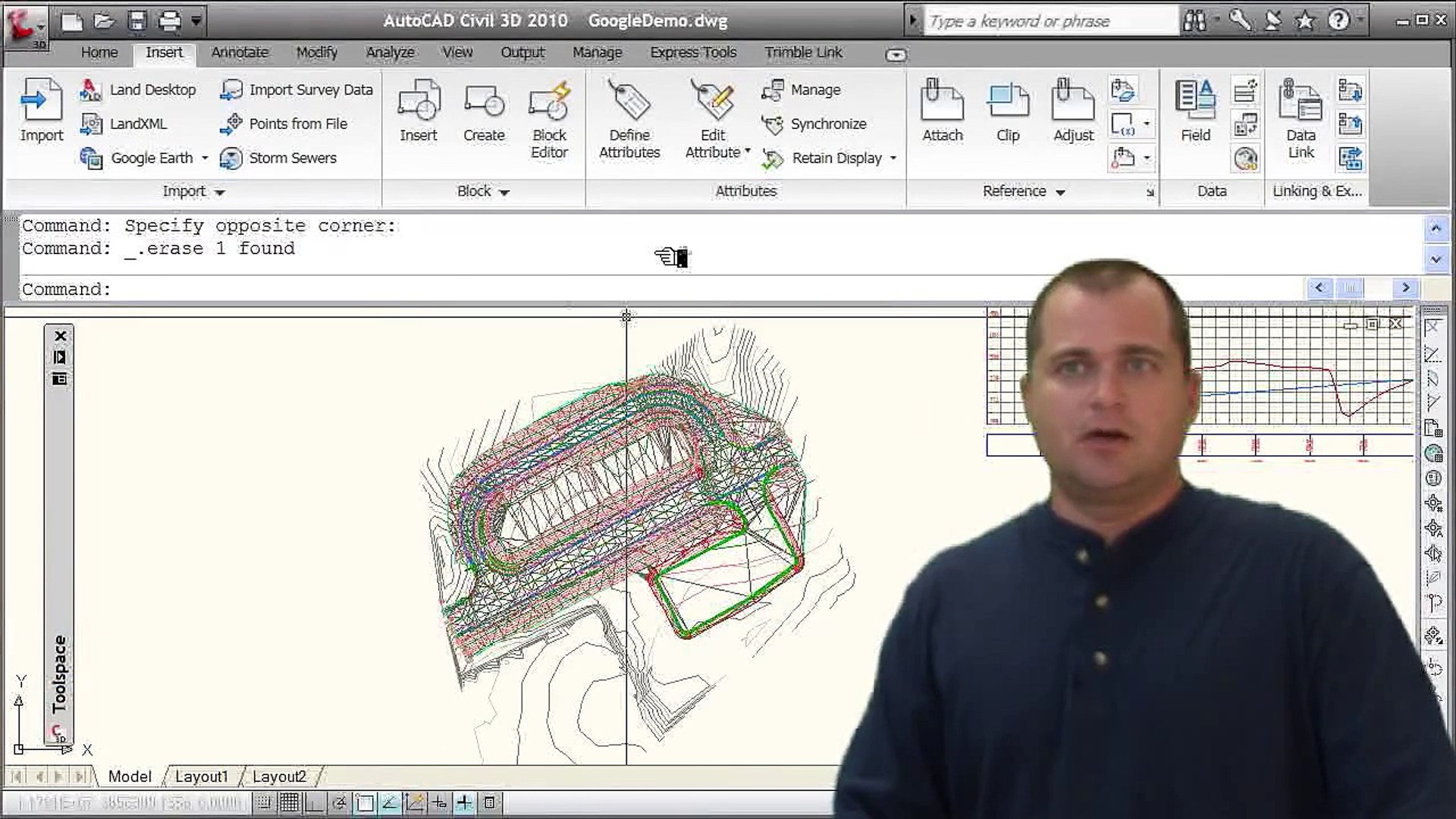Screen dimensions: 1456x819
Task: Expand the Google Earth dropdown
Action: 205,158
